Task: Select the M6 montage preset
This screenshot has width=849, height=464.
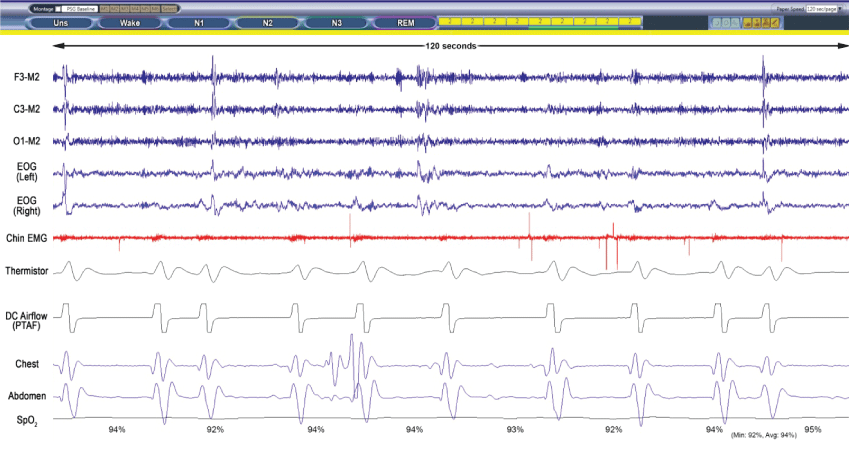Action: coord(154,8)
